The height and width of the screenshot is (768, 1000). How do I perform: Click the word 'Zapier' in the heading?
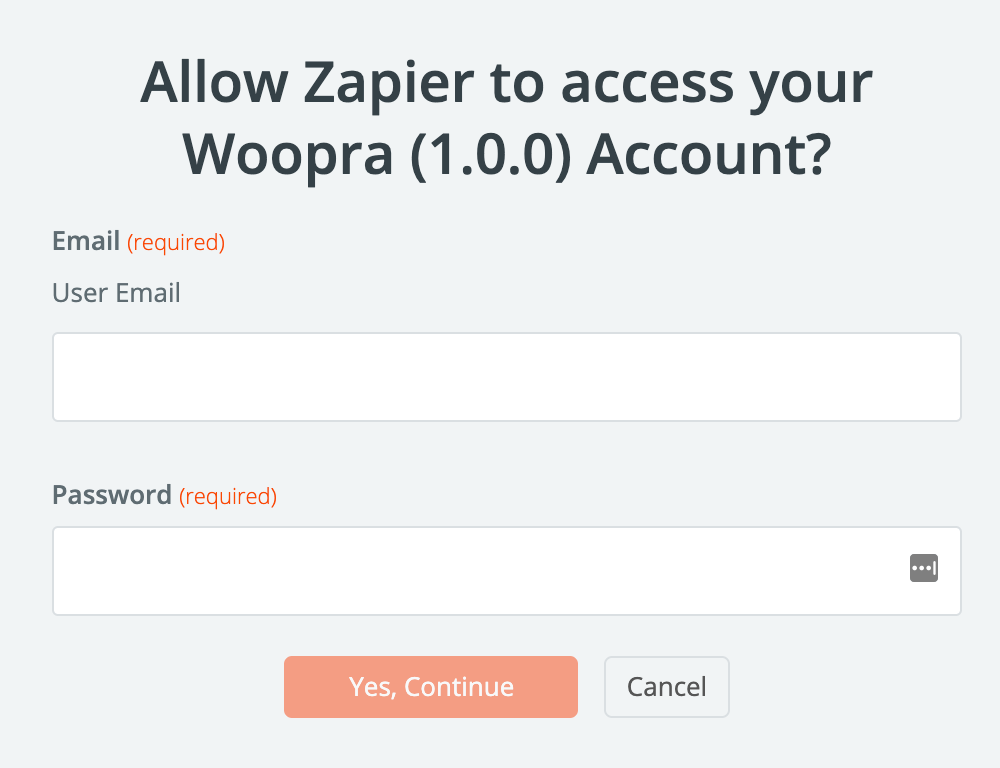pyautogui.click(x=388, y=83)
